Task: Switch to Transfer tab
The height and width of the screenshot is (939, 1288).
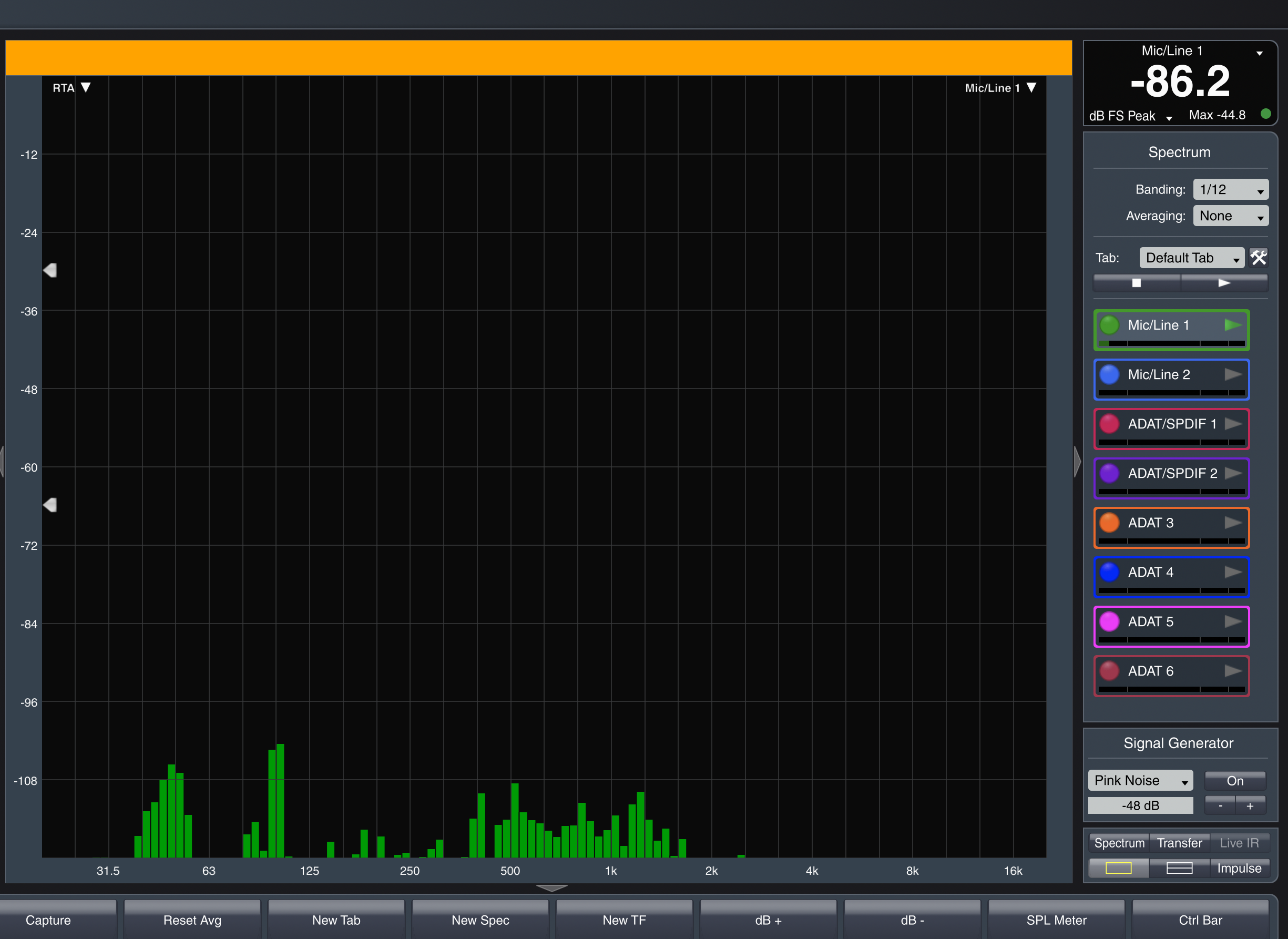Action: [1179, 843]
